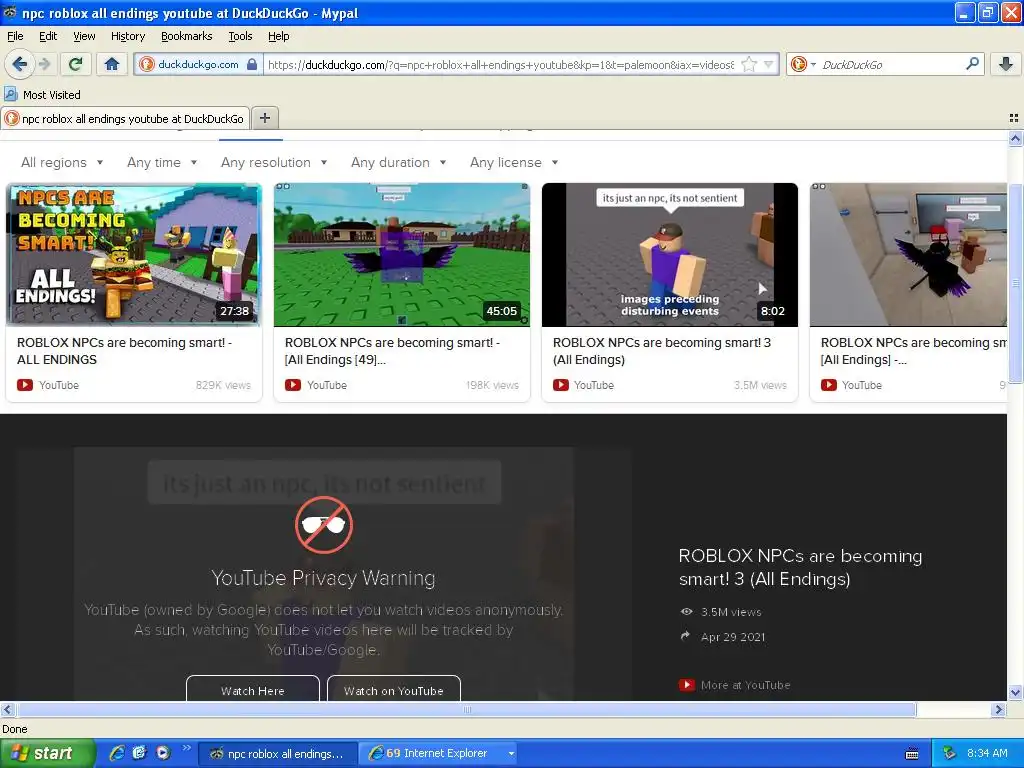Open the Help menu

tap(278, 36)
